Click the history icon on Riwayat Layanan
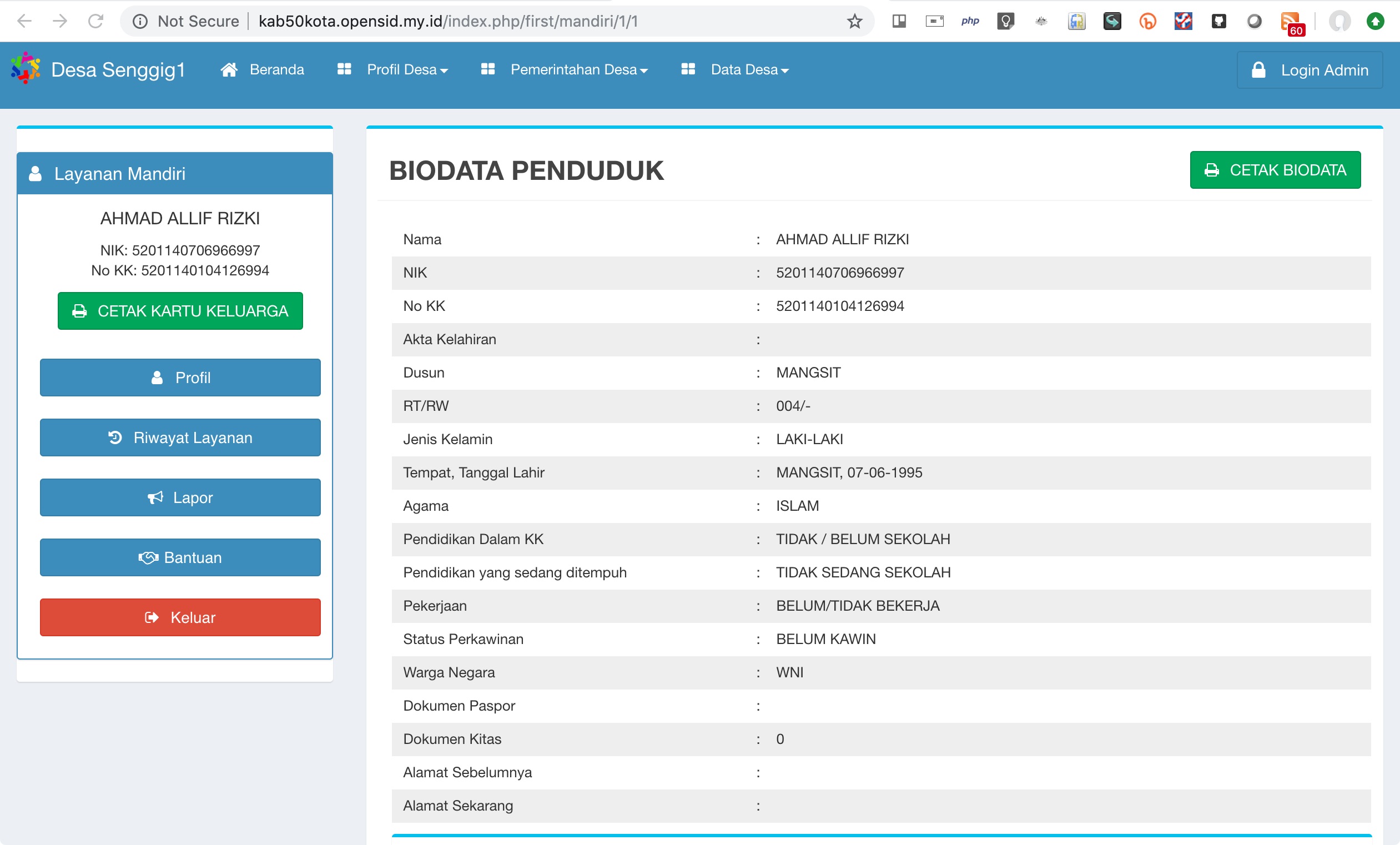 point(115,437)
